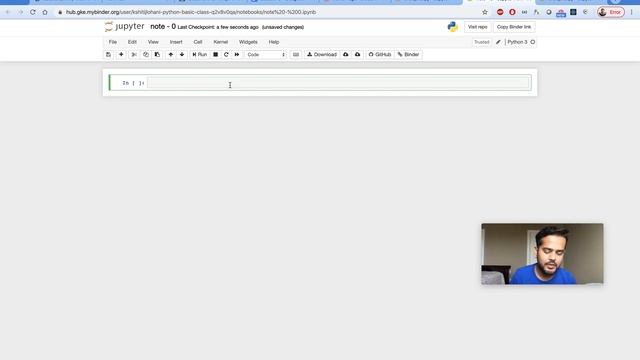Click the Trusted notebook indicator

coord(482,42)
